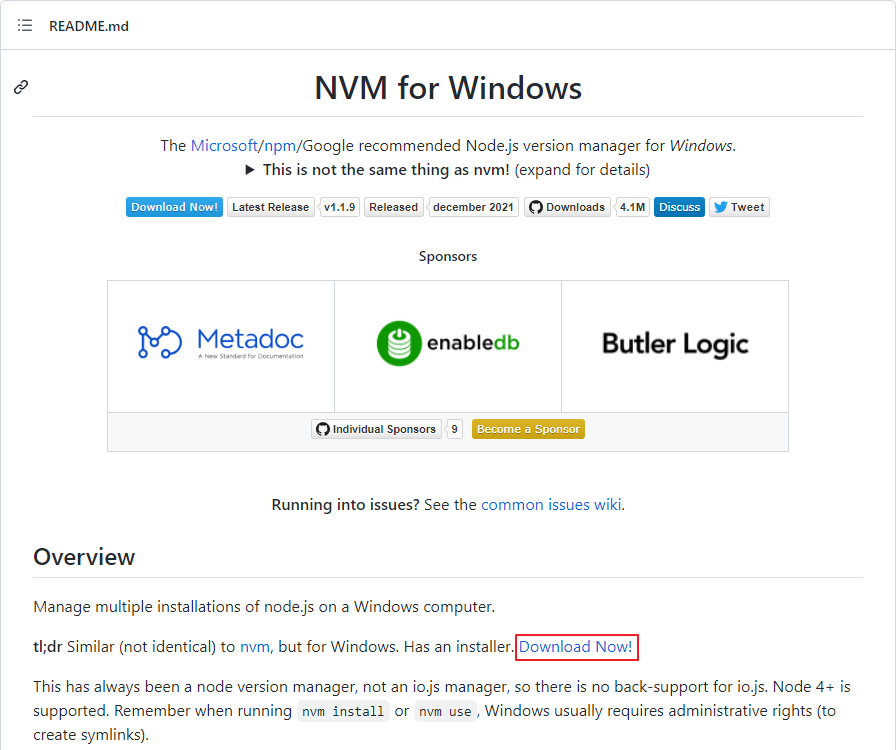Copy the heading anchor link icon

pos(21,87)
